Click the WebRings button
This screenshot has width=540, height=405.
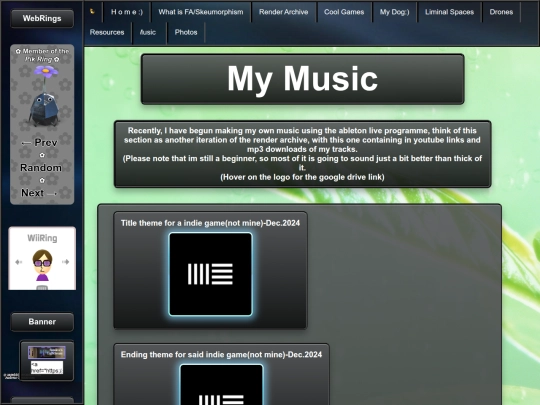click(x=42, y=18)
